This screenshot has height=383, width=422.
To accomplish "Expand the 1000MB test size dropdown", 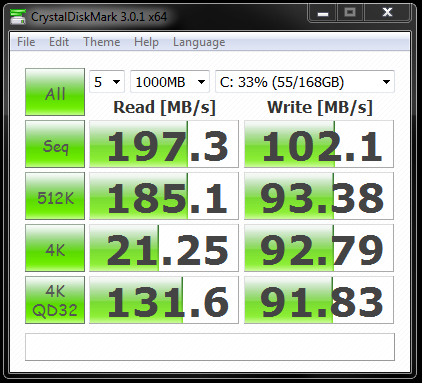I will point(170,82).
